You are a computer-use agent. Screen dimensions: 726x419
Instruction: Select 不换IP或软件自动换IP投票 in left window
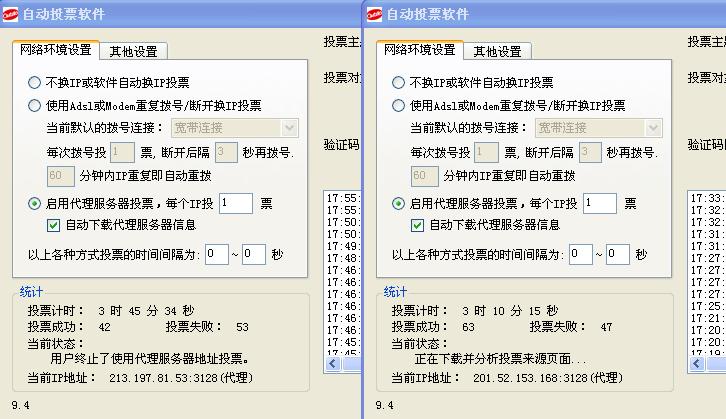pos(35,83)
